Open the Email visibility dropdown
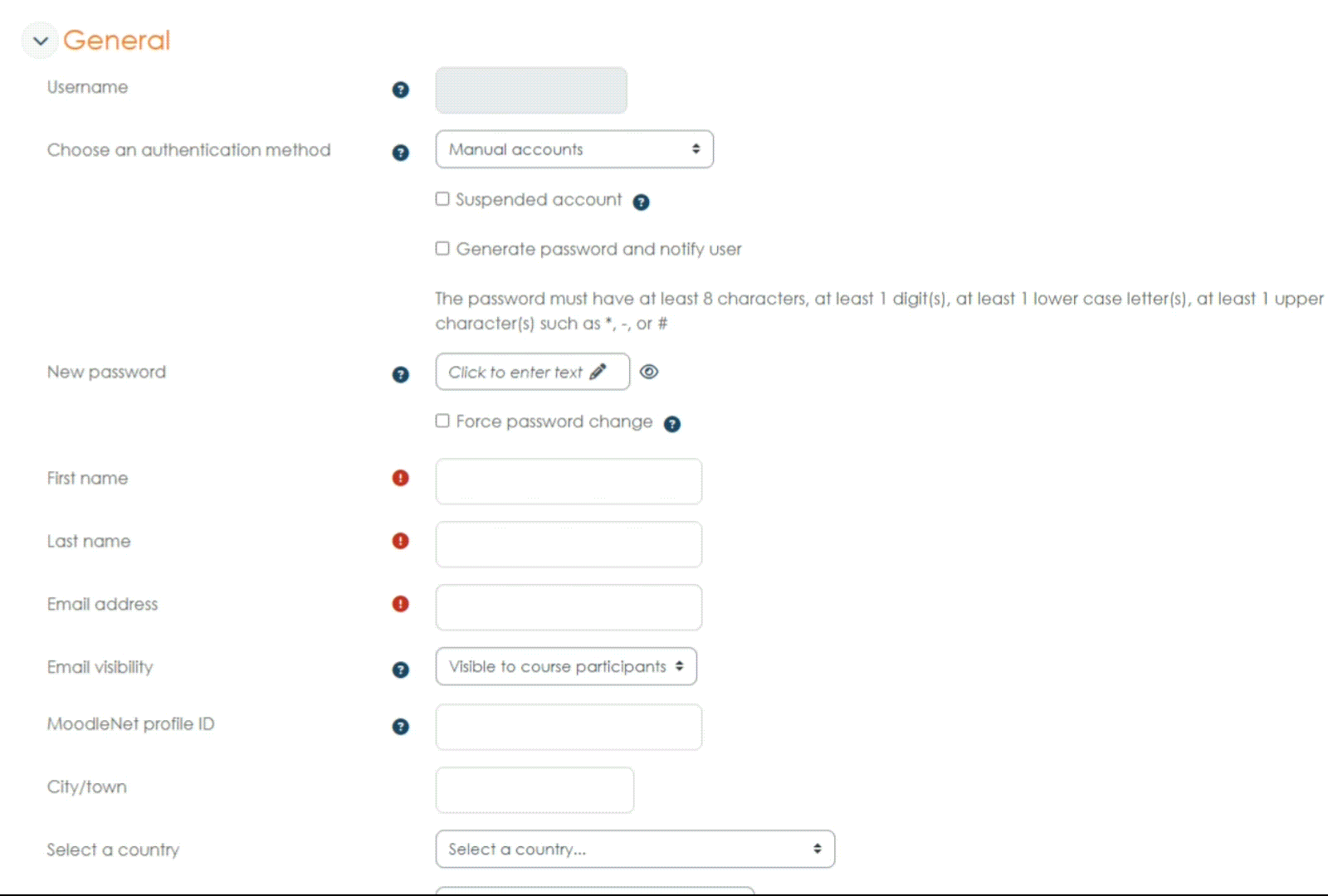Image resolution: width=1328 pixels, height=896 pixels. pyautogui.click(x=565, y=666)
